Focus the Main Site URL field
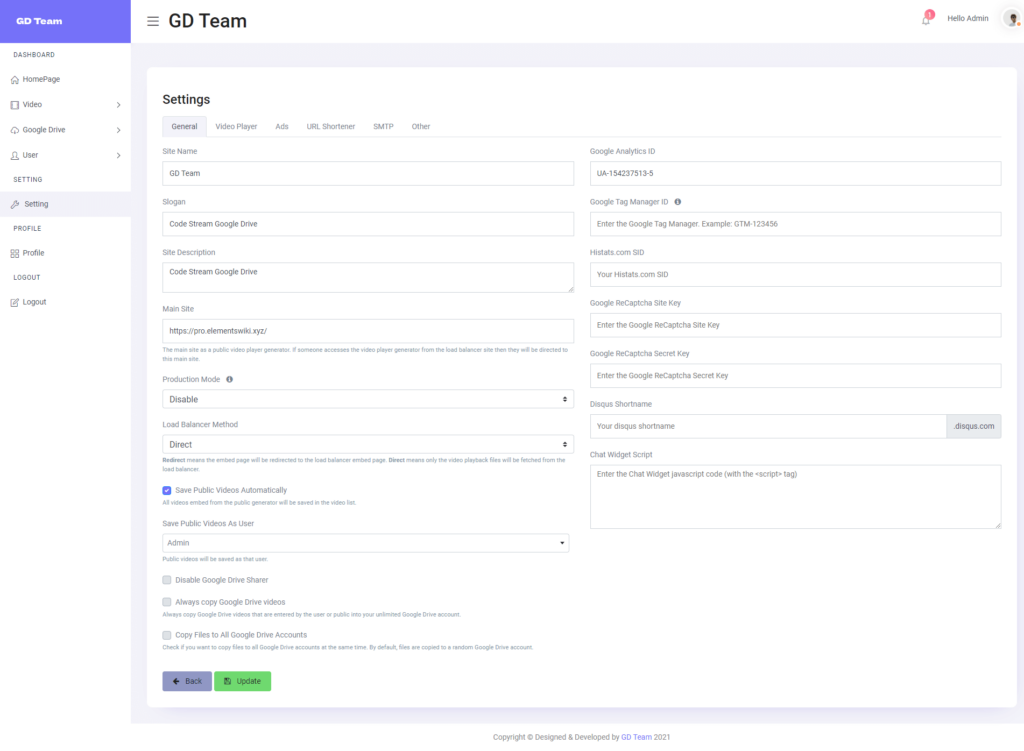Viewport: 1024px width, 751px height. [368, 331]
